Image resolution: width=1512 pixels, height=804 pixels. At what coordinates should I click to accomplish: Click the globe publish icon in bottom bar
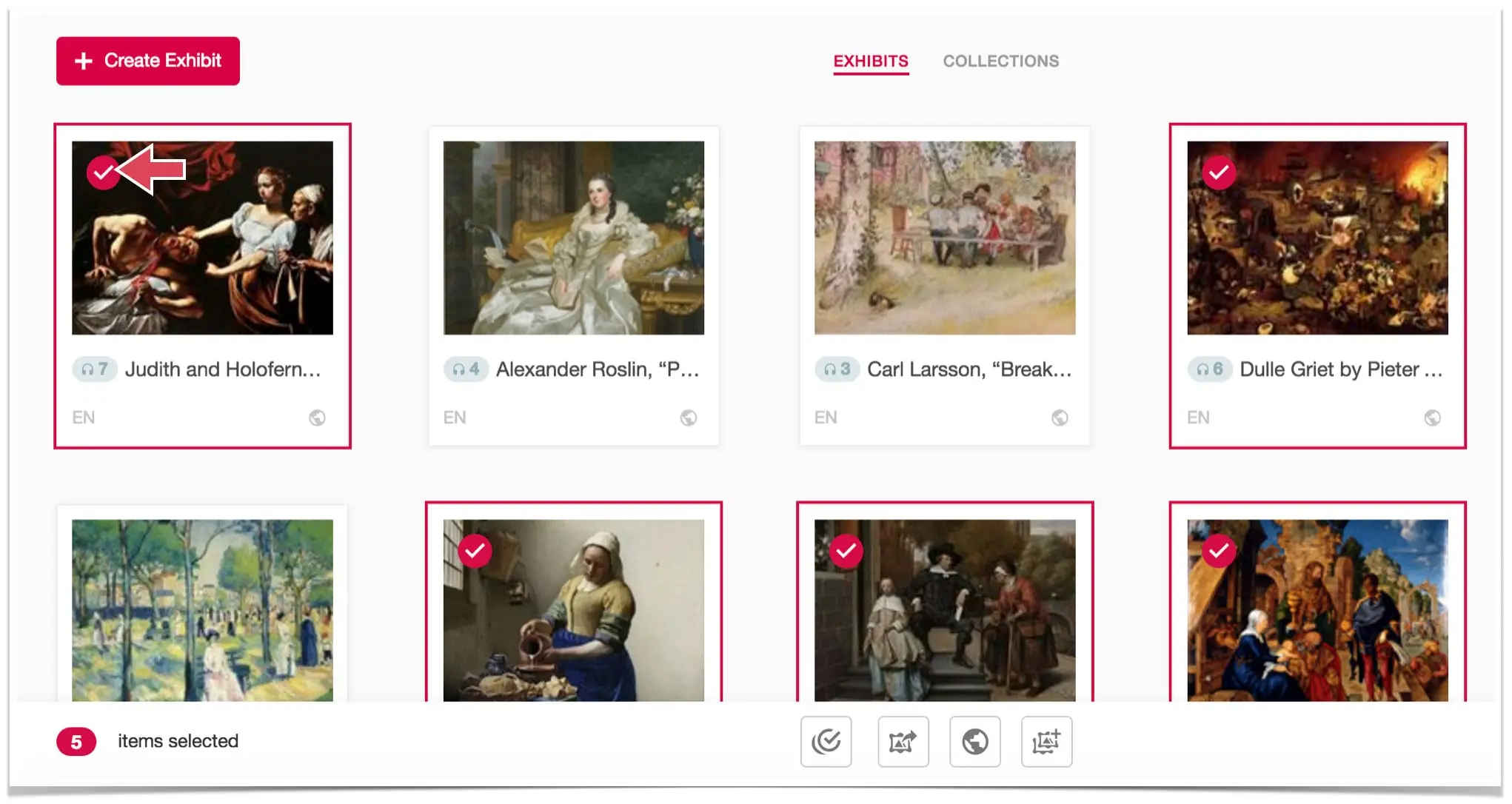(x=975, y=741)
